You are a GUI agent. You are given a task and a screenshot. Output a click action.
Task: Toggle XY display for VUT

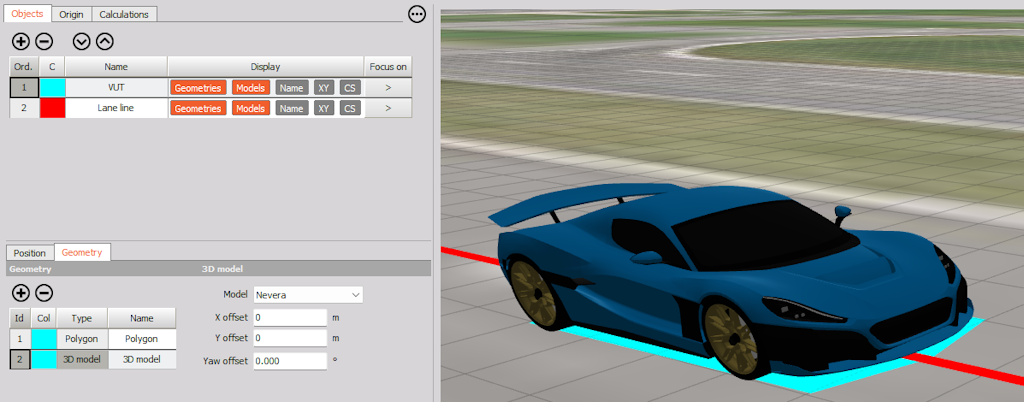pyautogui.click(x=323, y=88)
